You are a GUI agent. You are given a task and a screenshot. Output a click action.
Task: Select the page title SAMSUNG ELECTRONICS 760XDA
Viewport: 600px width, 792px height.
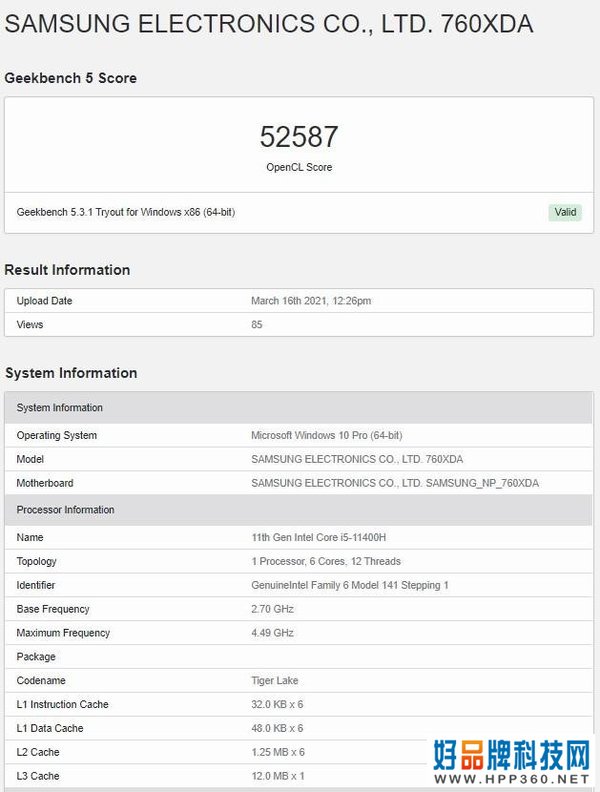[x=269, y=24]
